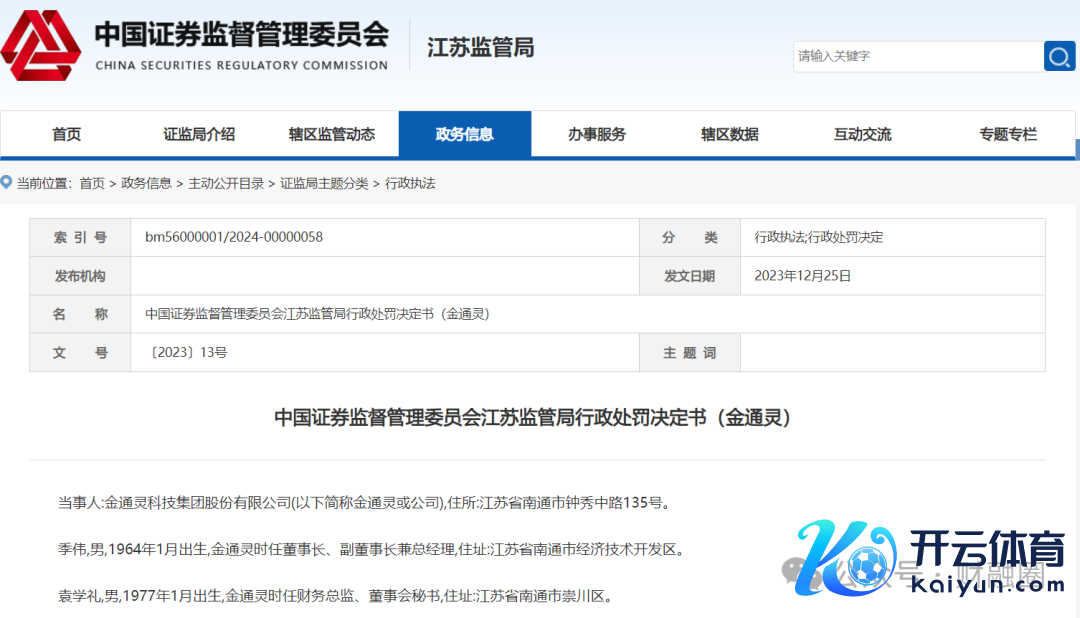Go to the 办事服务 tab
Screen dimensions: 1080x618
point(597,134)
